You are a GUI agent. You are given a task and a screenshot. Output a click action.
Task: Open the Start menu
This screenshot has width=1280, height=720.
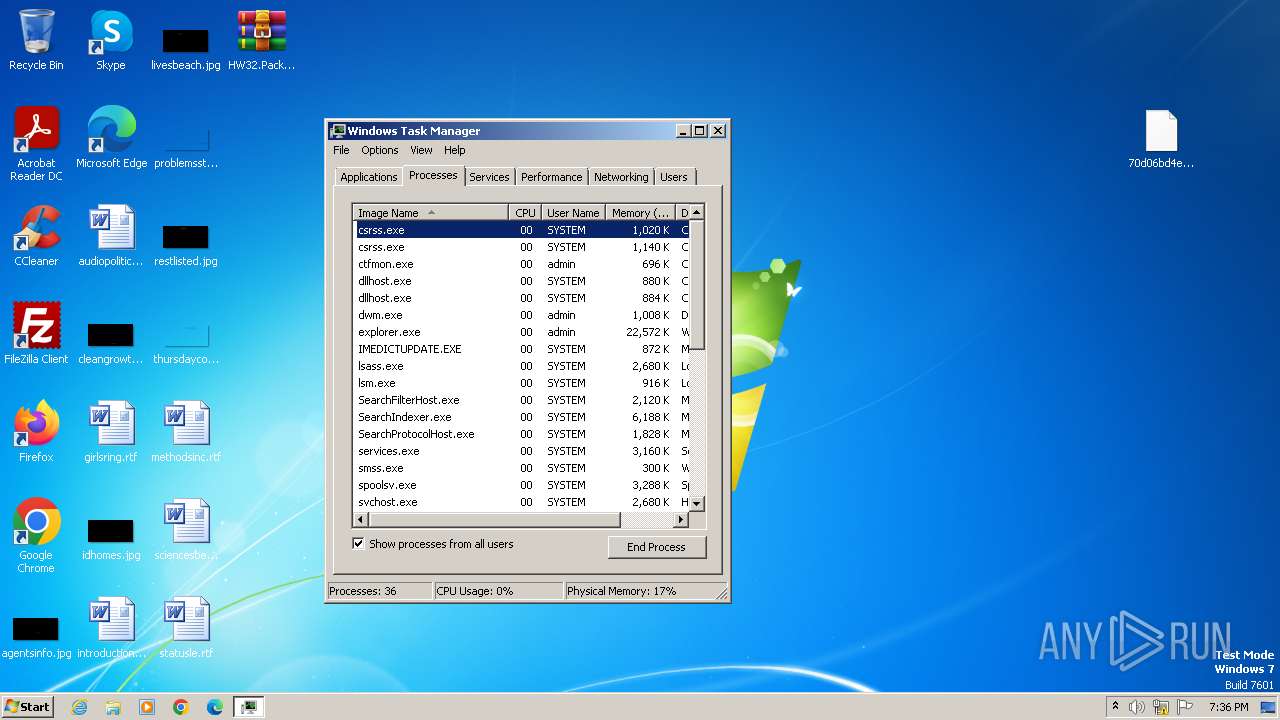point(27,707)
